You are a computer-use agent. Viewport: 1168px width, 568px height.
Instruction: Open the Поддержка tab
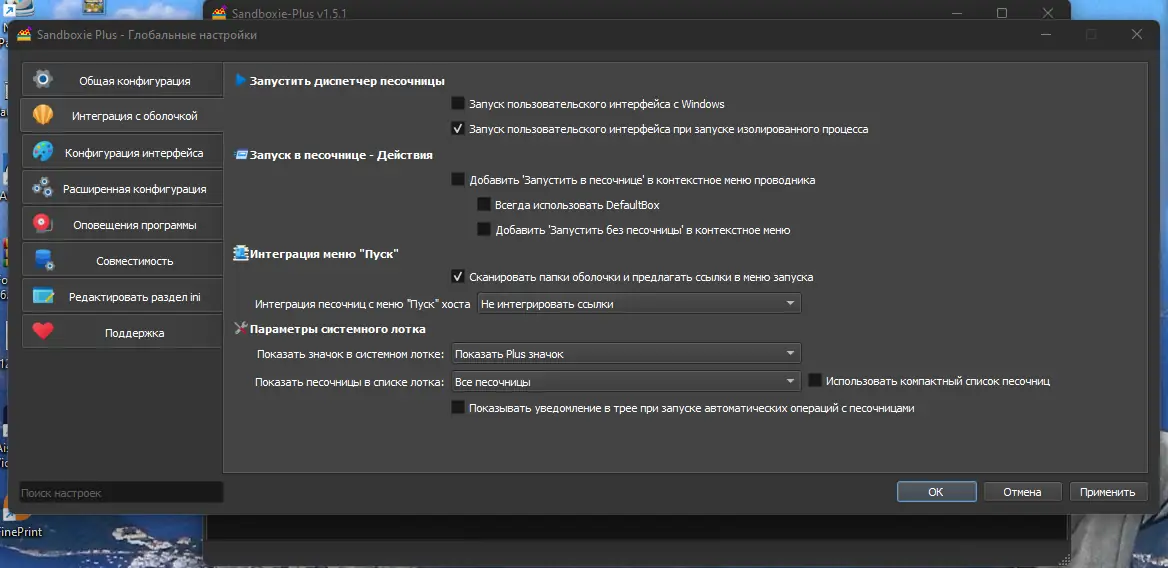click(x=122, y=333)
